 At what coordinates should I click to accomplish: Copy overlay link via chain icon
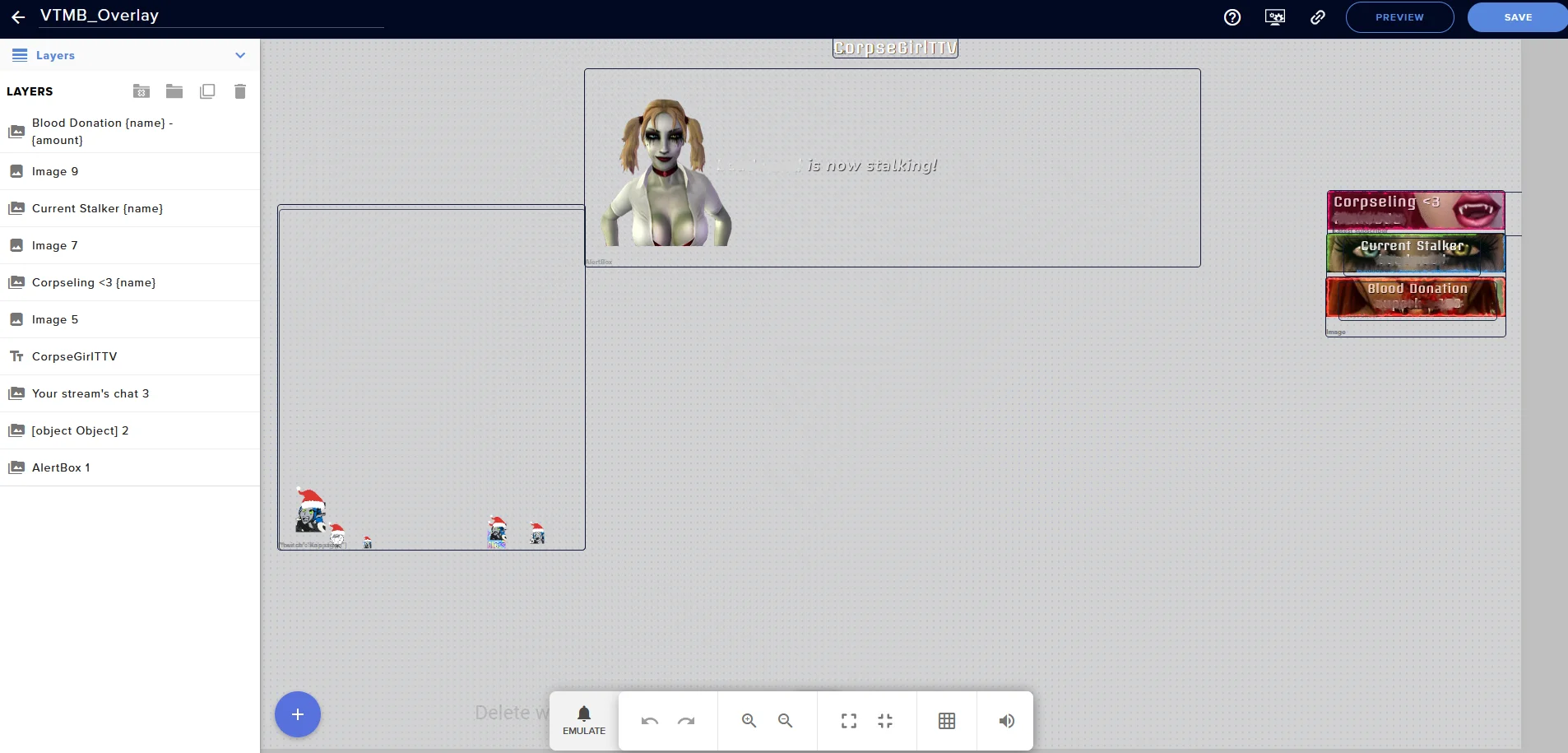(x=1318, y=17)
